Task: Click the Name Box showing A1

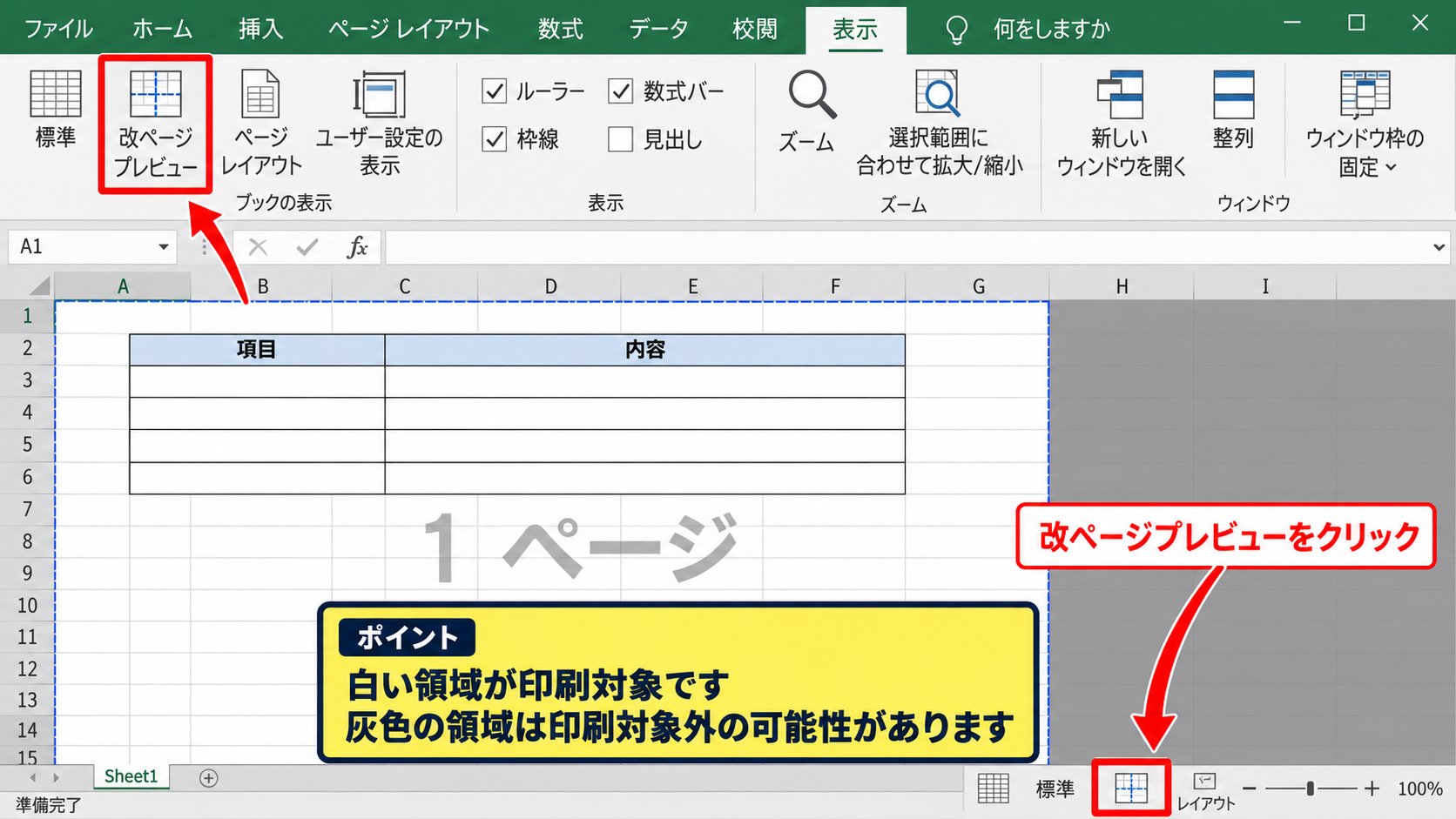Action: pos(83,247)
